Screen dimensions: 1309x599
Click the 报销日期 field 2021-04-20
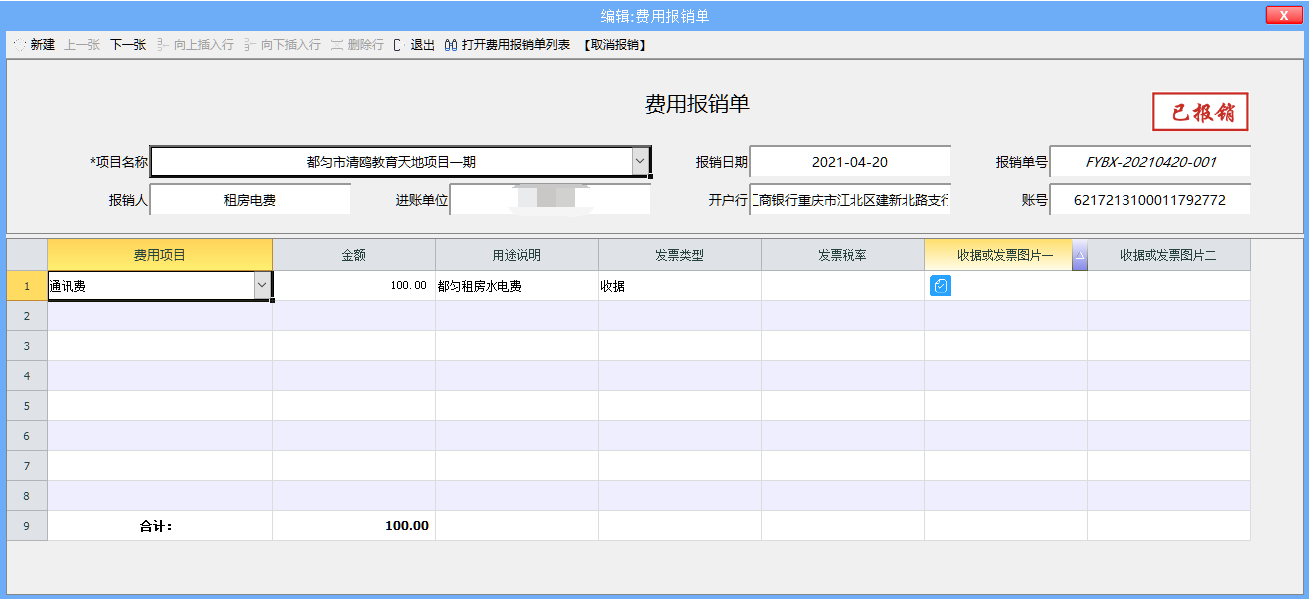click(x=850, y=161)
